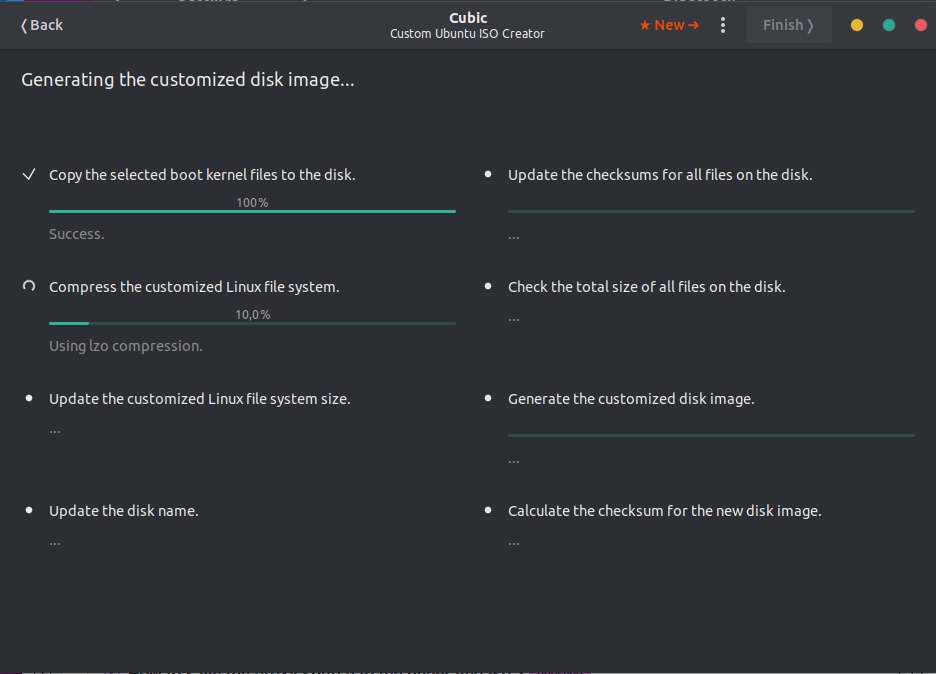
Task: Click the 10,0% compression progress bar
Action: tap(252, 323)
